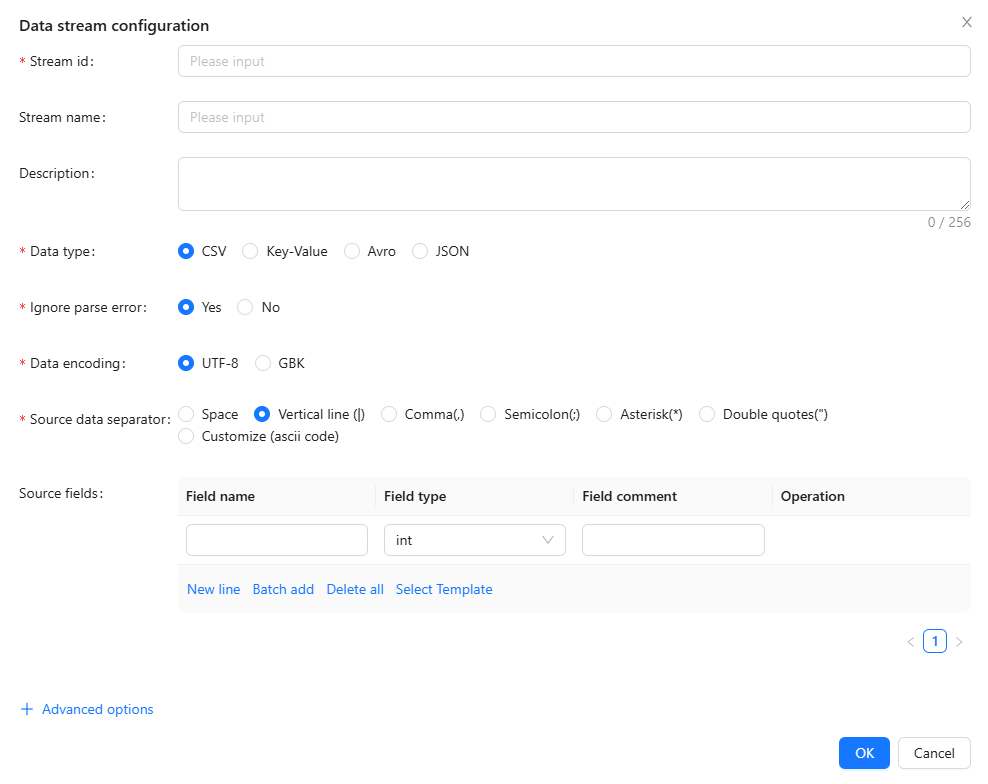
Task: Go to previous page of source fields
Action: click(x=911, y=642)
